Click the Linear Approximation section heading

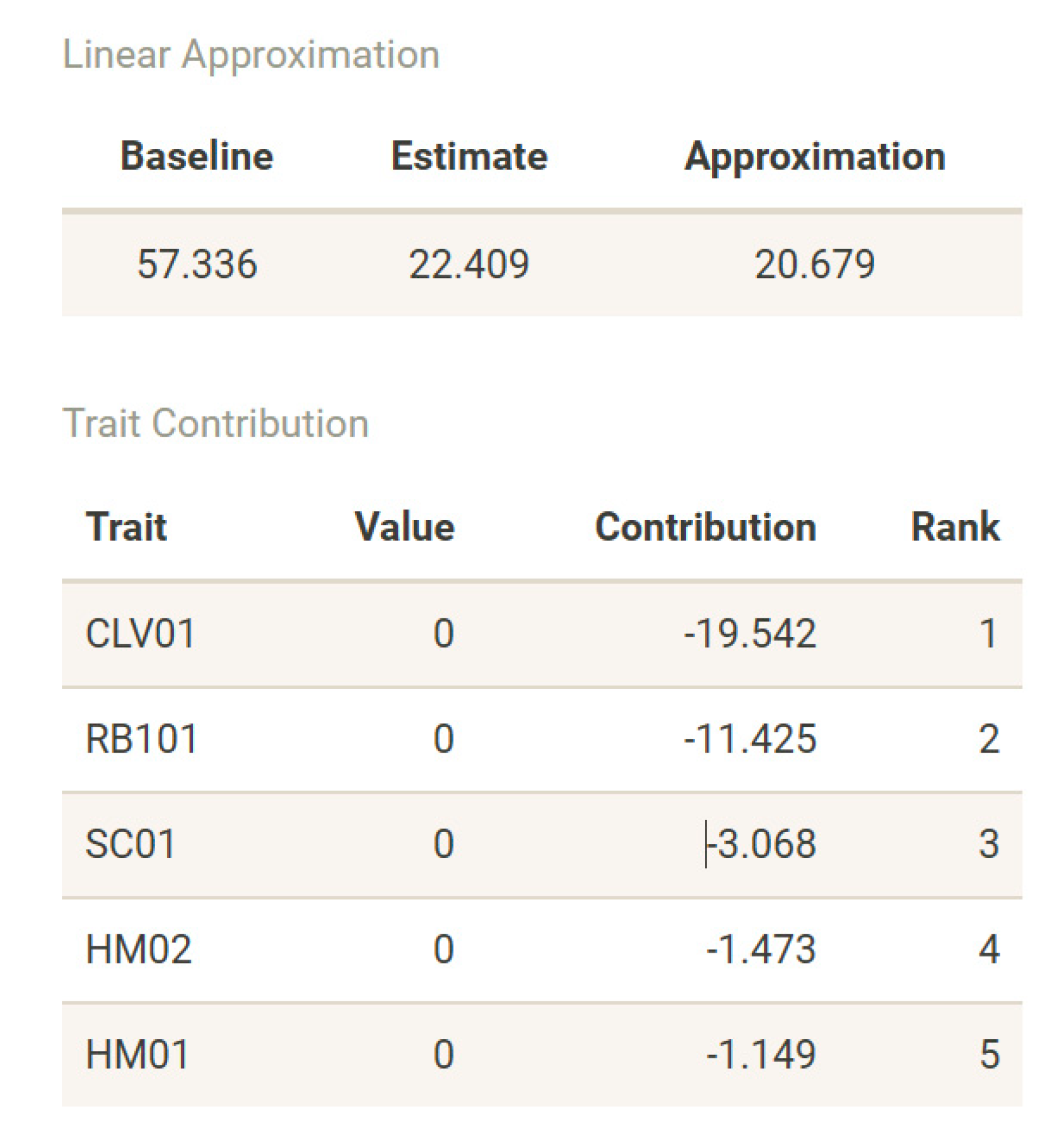click(x=251, y=54)
